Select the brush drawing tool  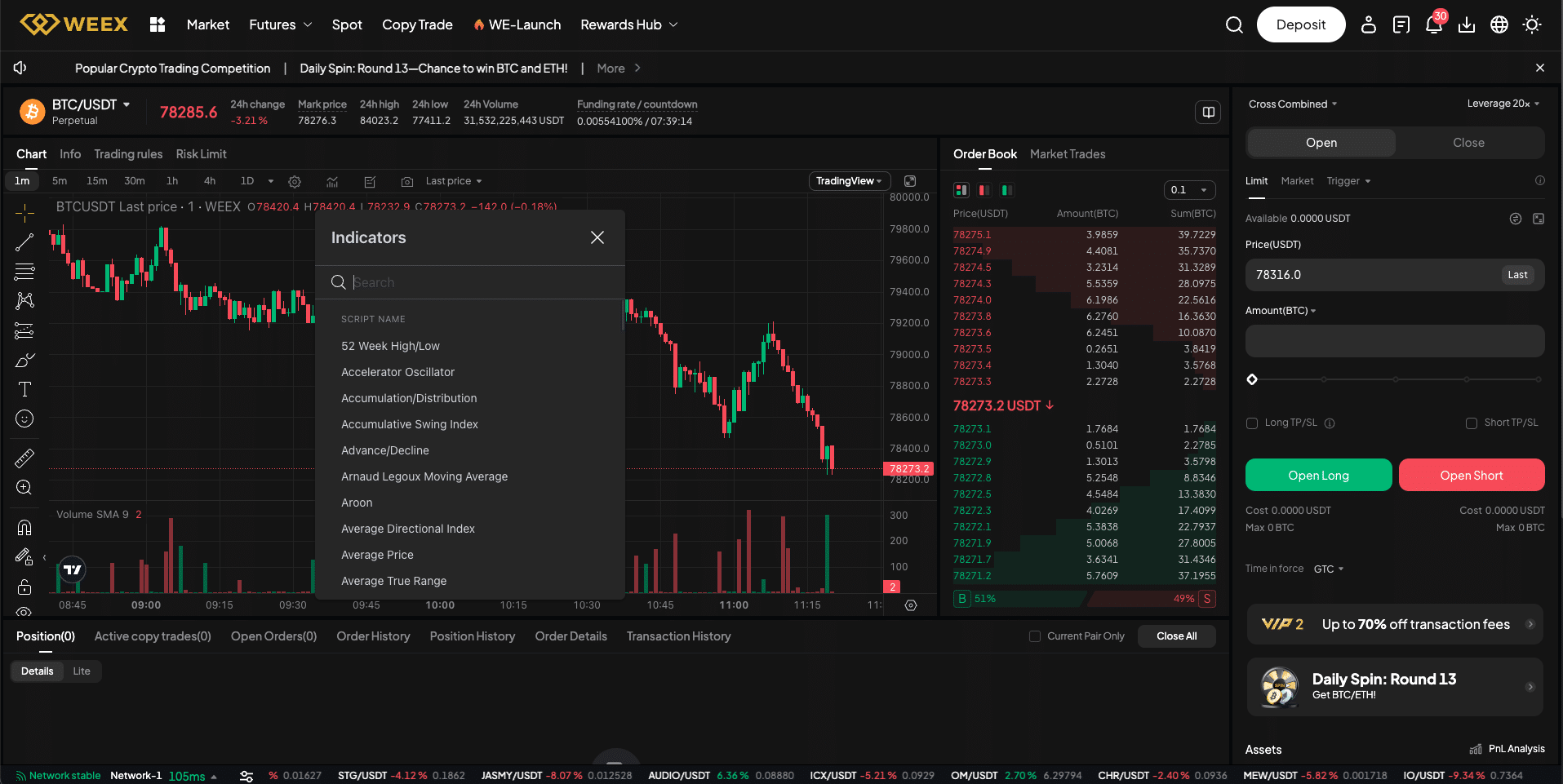24,360
